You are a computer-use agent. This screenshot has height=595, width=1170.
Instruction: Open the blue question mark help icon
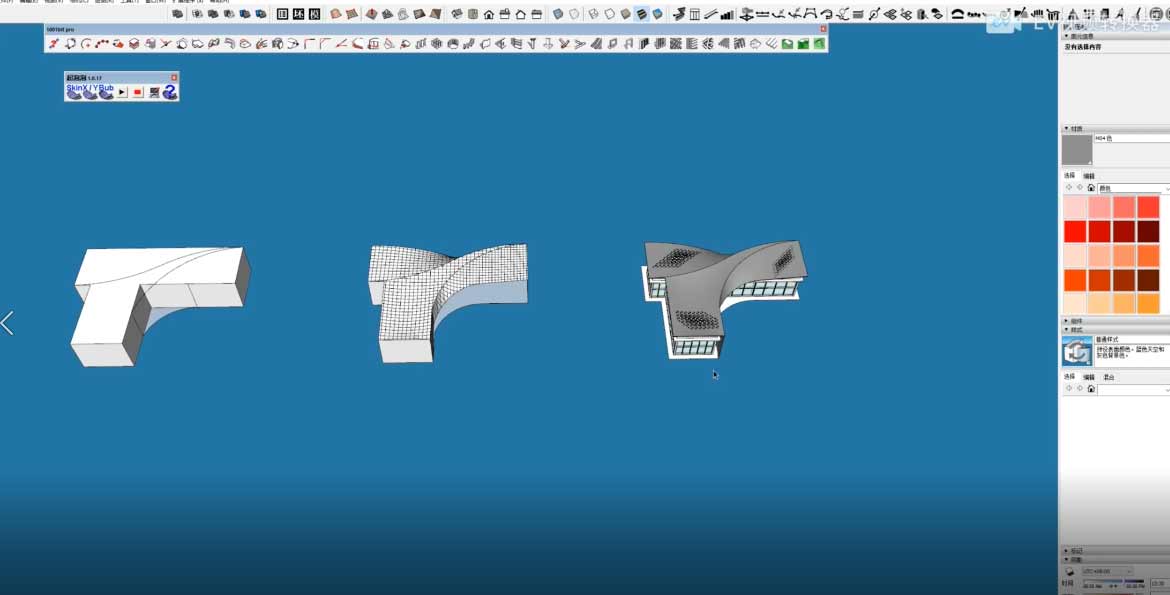(x=170, y=92)
